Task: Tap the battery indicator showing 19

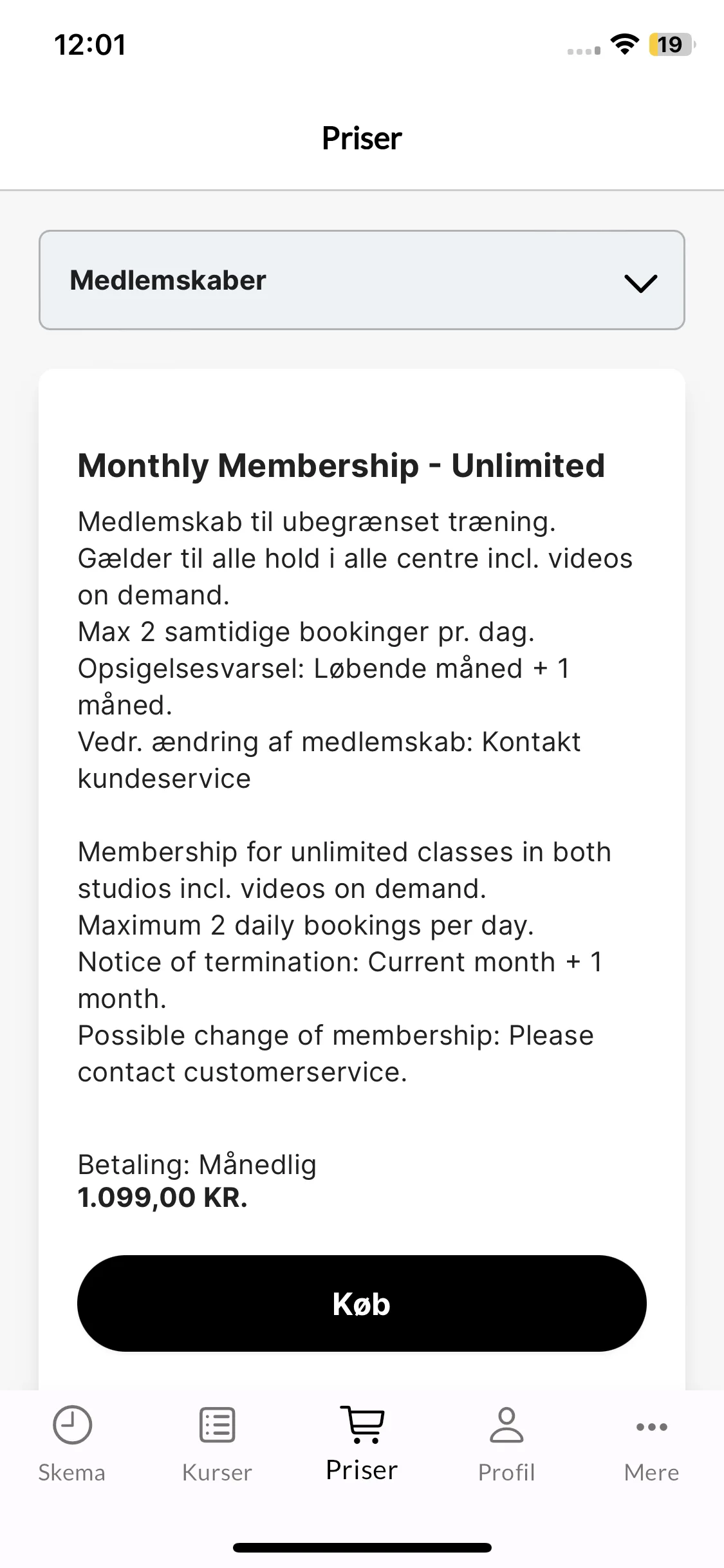Action: tap(672, 44)
